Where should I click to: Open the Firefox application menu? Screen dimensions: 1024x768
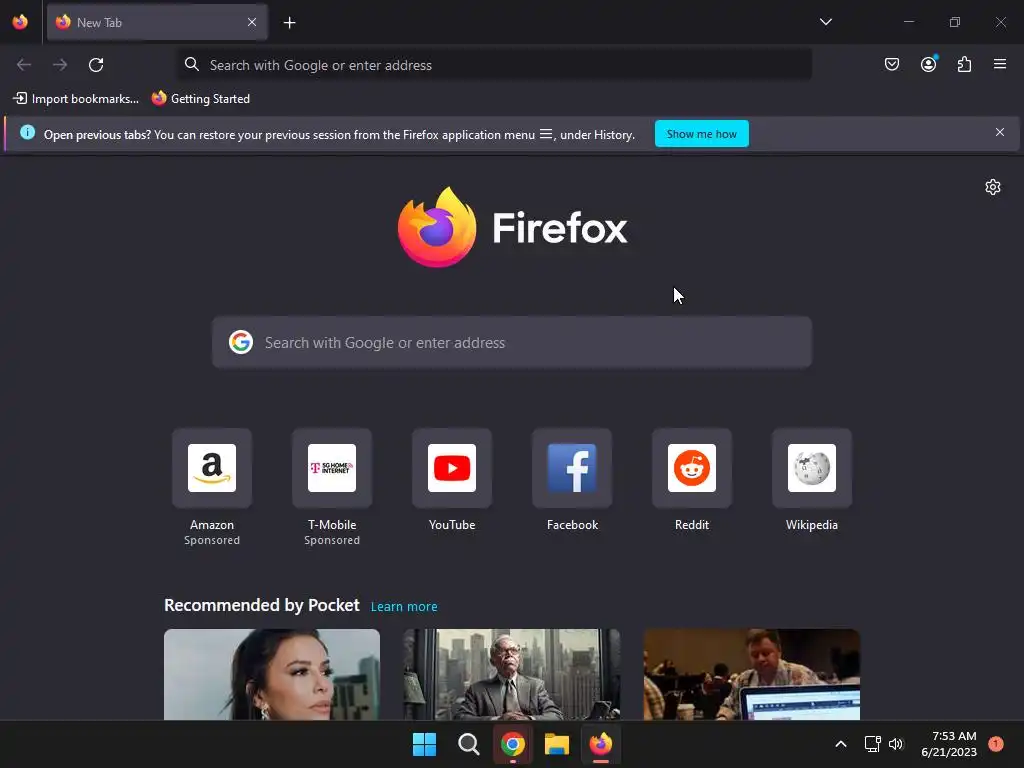[1000, 64]
